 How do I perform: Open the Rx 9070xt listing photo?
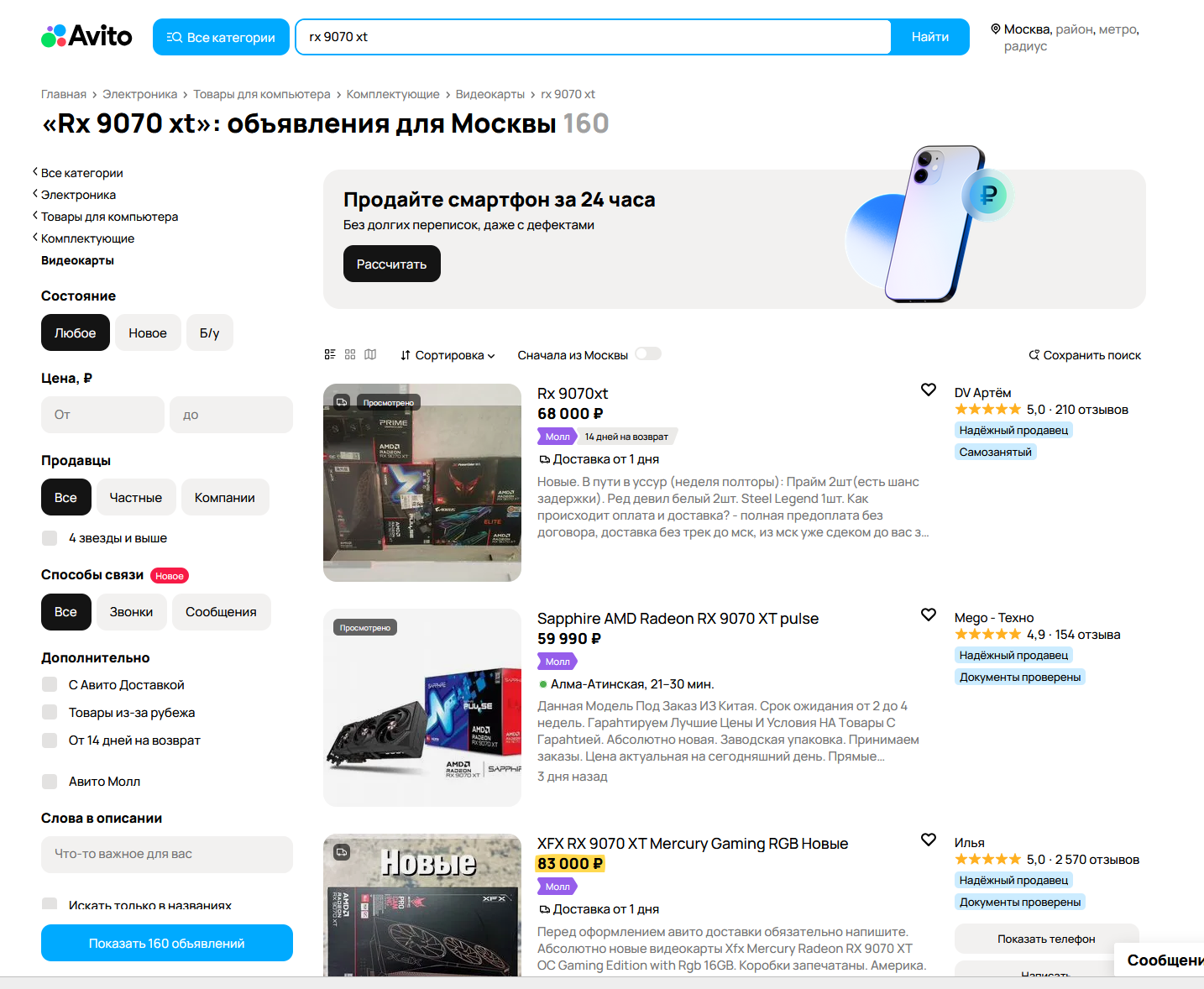click(422, 483)
